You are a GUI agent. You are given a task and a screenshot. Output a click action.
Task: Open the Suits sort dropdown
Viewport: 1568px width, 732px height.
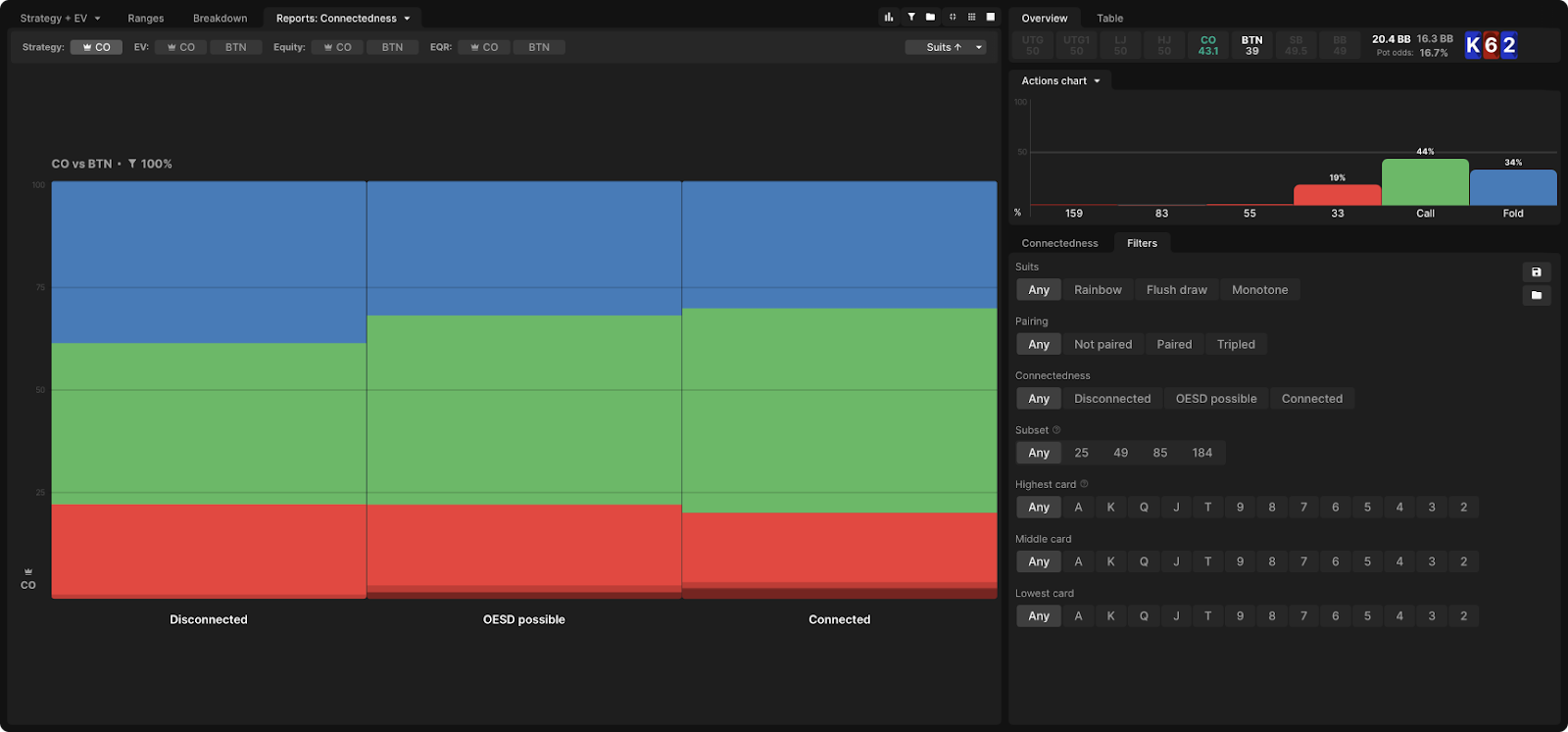click(946, 47)
